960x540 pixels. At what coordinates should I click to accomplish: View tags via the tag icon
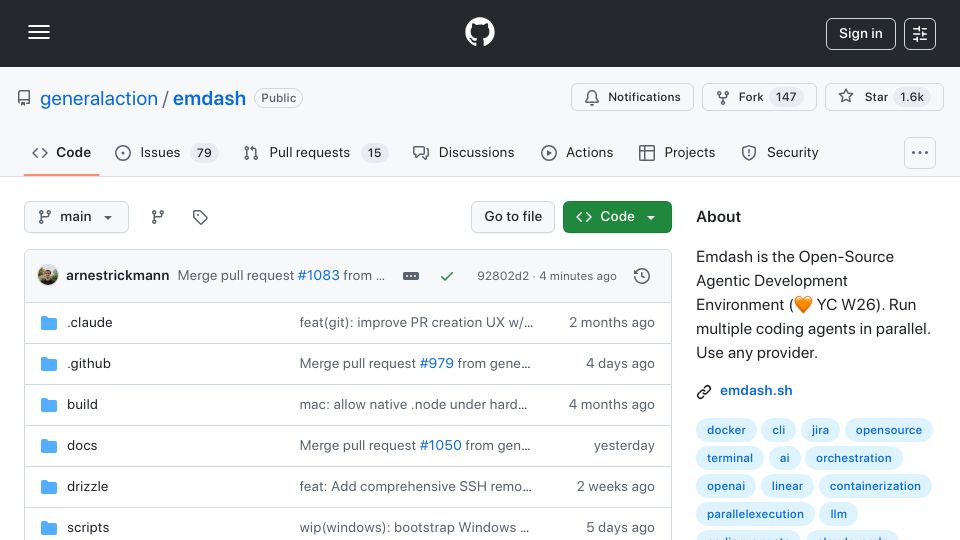200,217
